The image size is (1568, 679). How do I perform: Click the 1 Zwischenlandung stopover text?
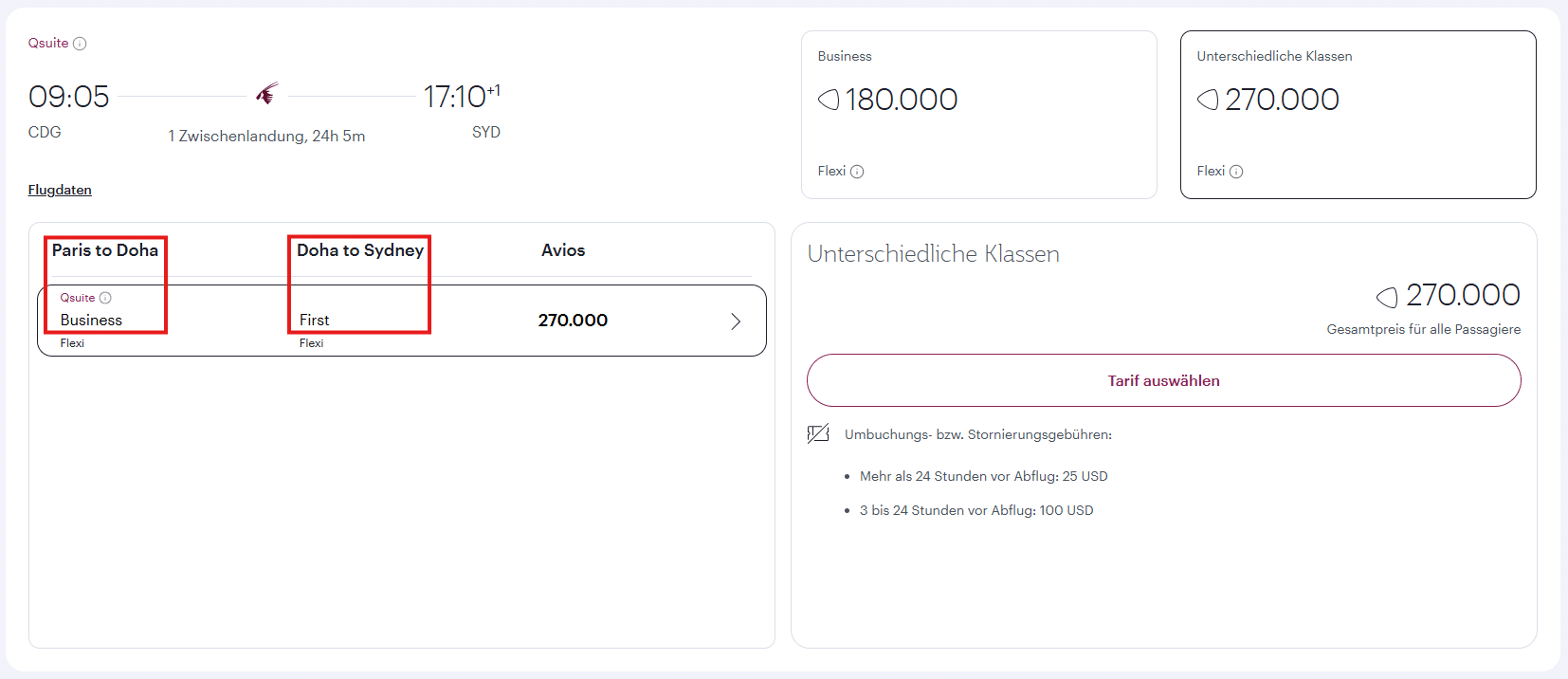[266, 136]
